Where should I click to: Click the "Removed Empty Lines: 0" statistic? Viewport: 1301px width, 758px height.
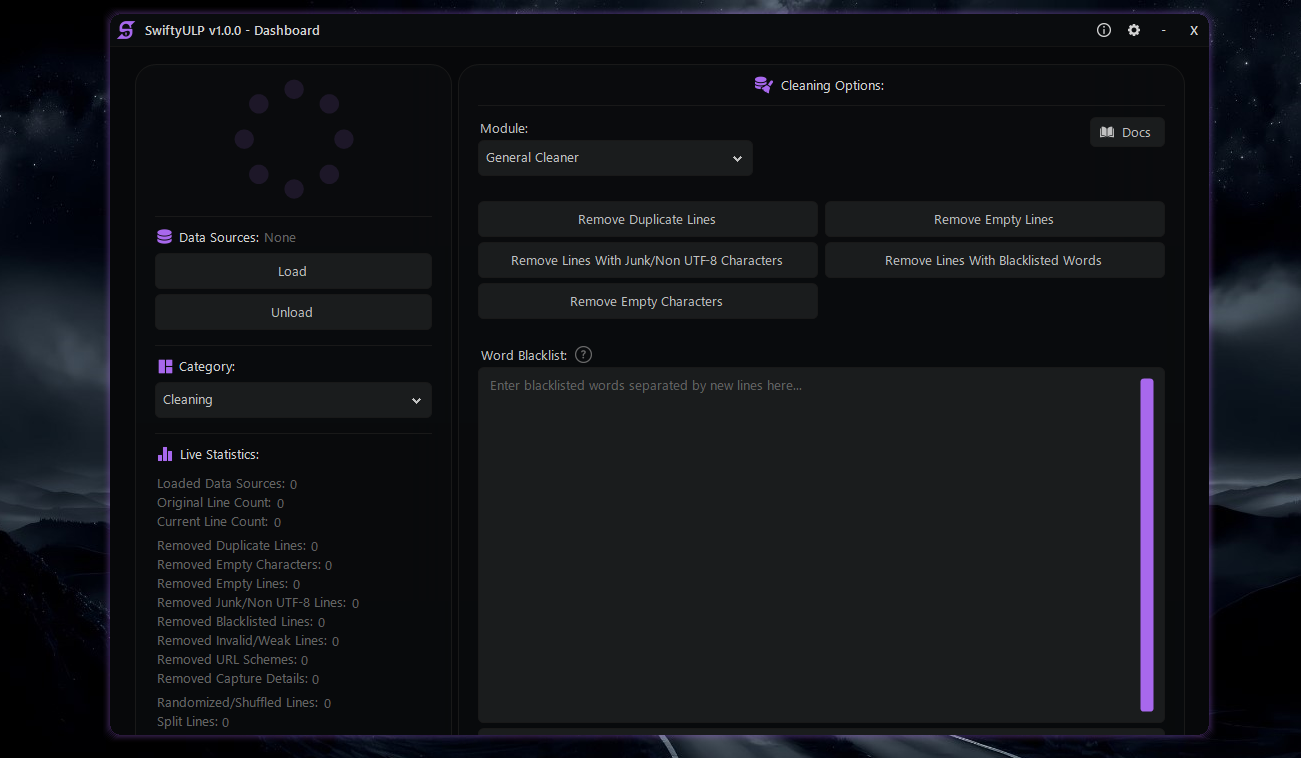(x=229, y=584)
